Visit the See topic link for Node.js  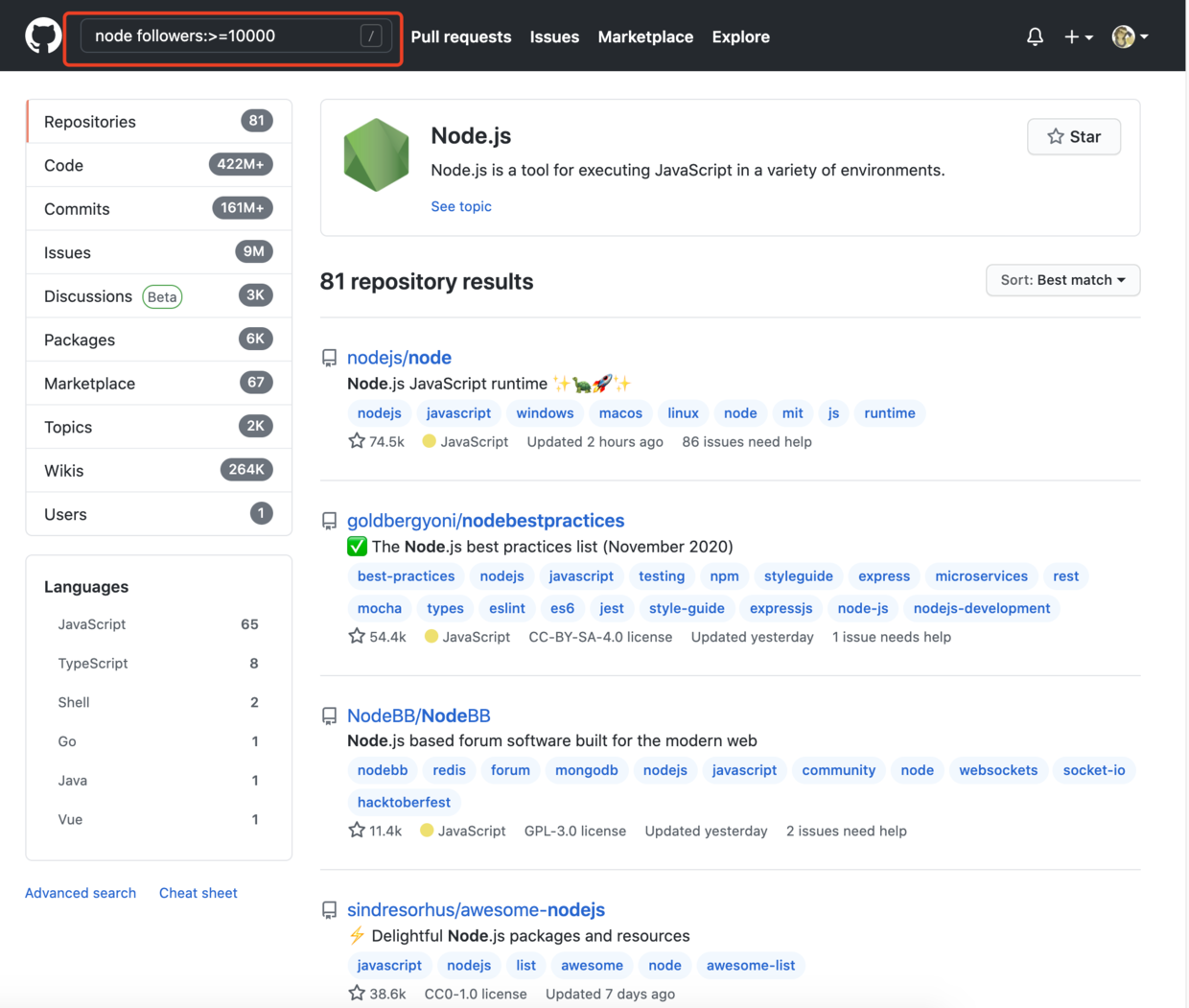pos(461,206)
